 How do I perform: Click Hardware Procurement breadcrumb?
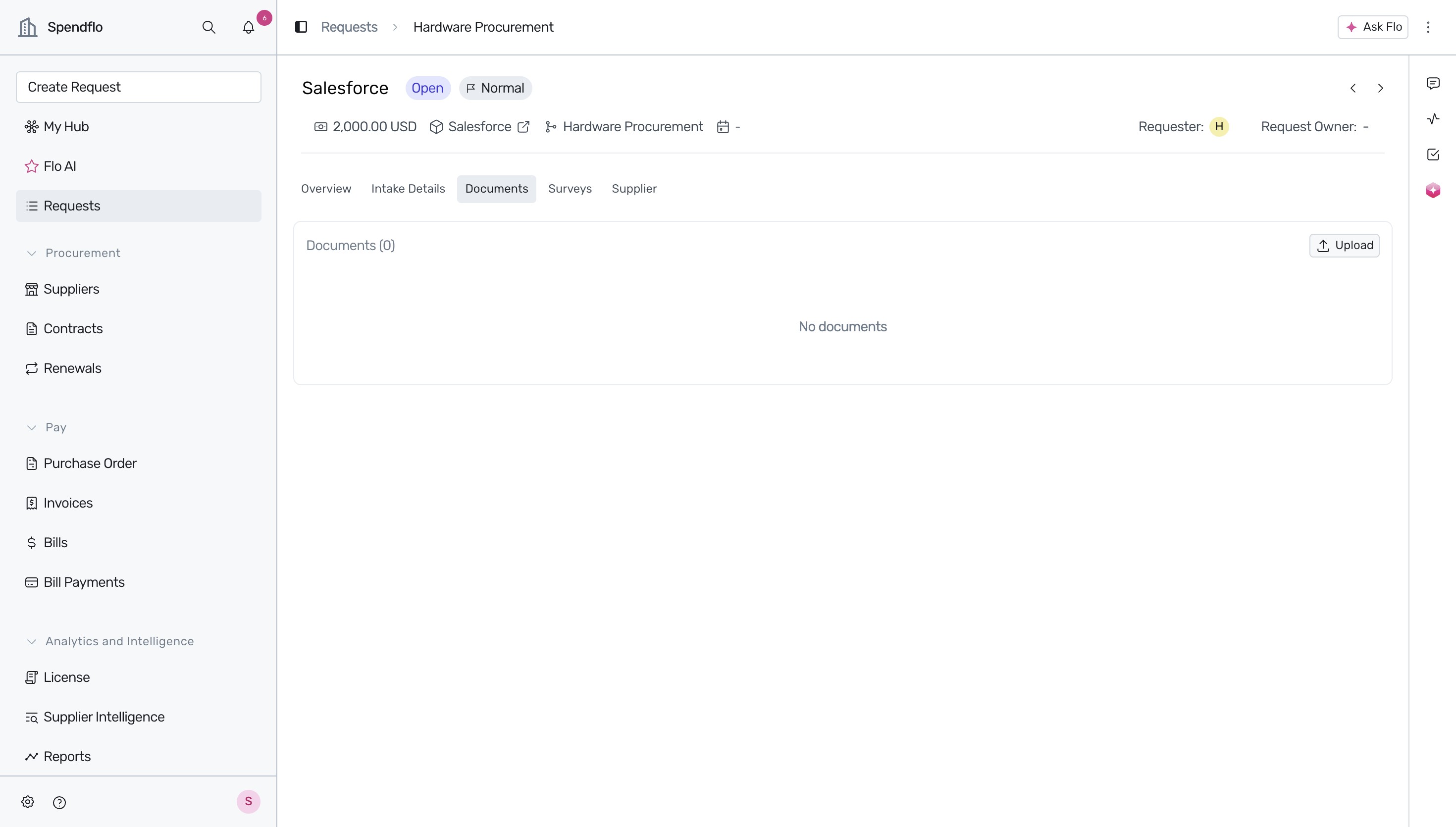(483, 27)
